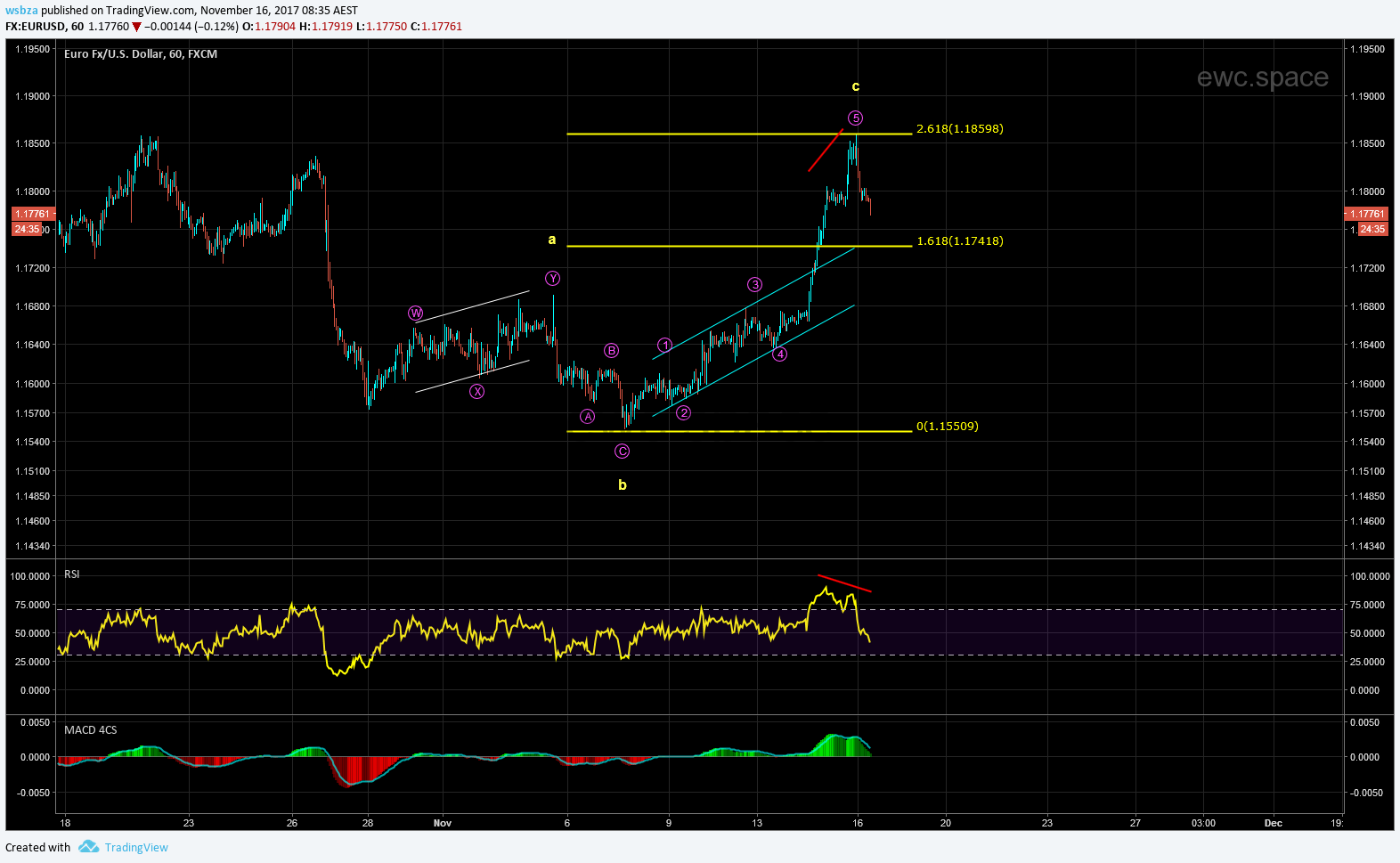Click the red down-triangle price change indicator
The width and height of the screenshot is (1400, 863).
tap(136, 27)
